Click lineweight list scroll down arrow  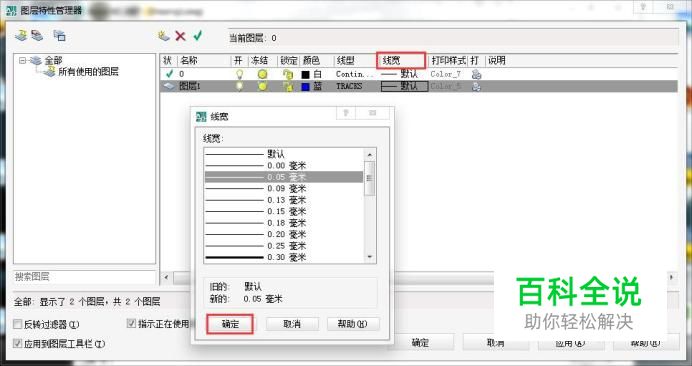pos(369,257)
